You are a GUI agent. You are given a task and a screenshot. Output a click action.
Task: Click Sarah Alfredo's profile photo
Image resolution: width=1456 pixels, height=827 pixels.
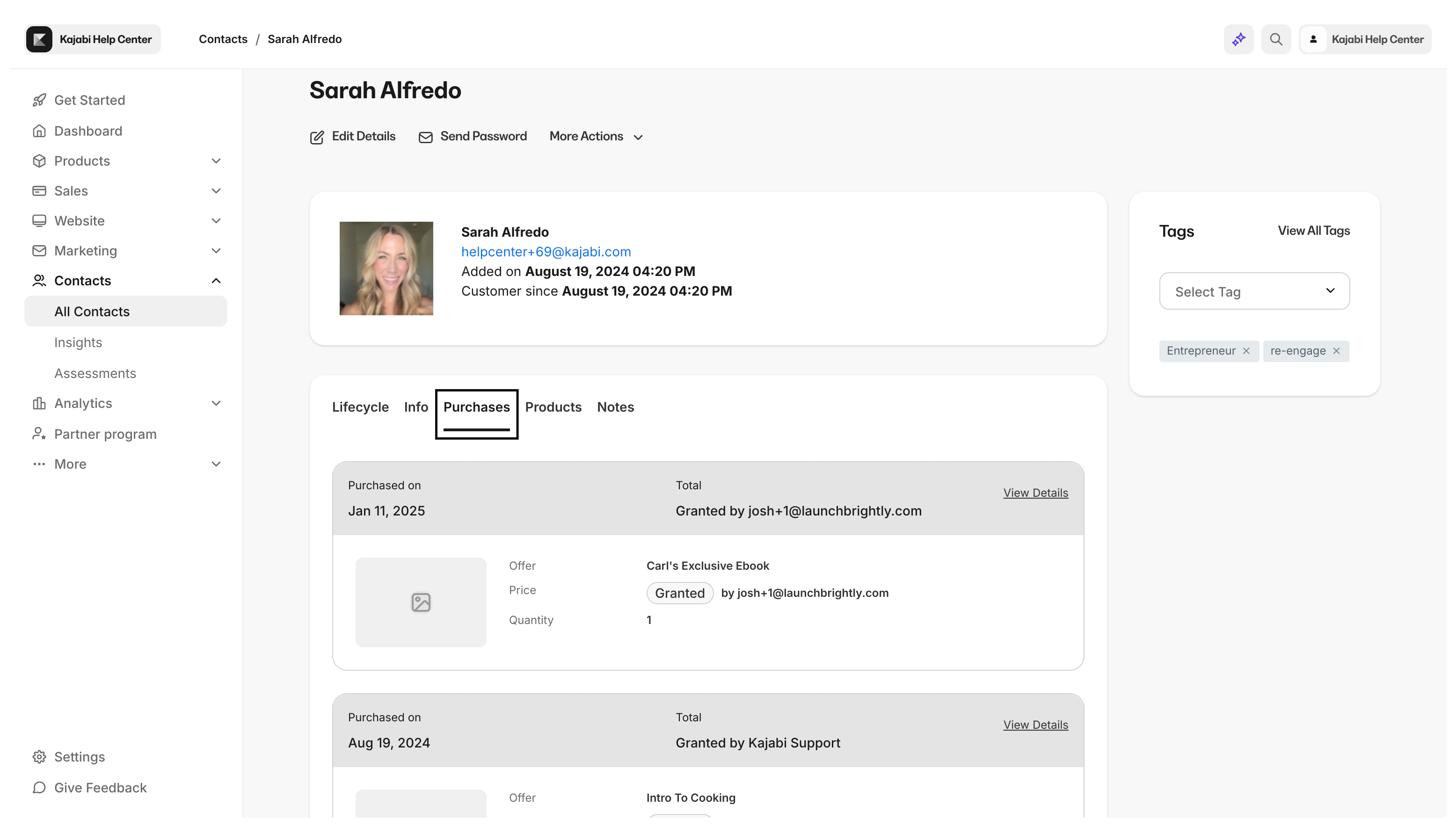(x=386, y=268)
